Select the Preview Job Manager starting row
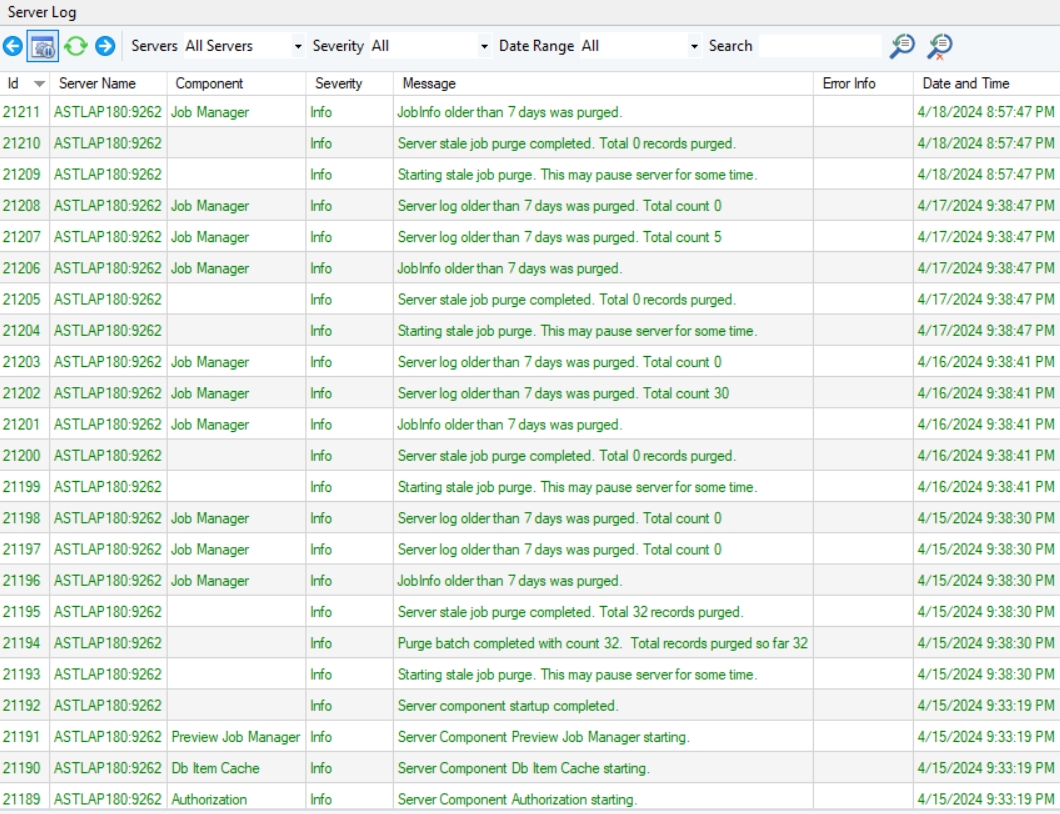The height and width of the screenshot is (814, 1060). [543, 737]
